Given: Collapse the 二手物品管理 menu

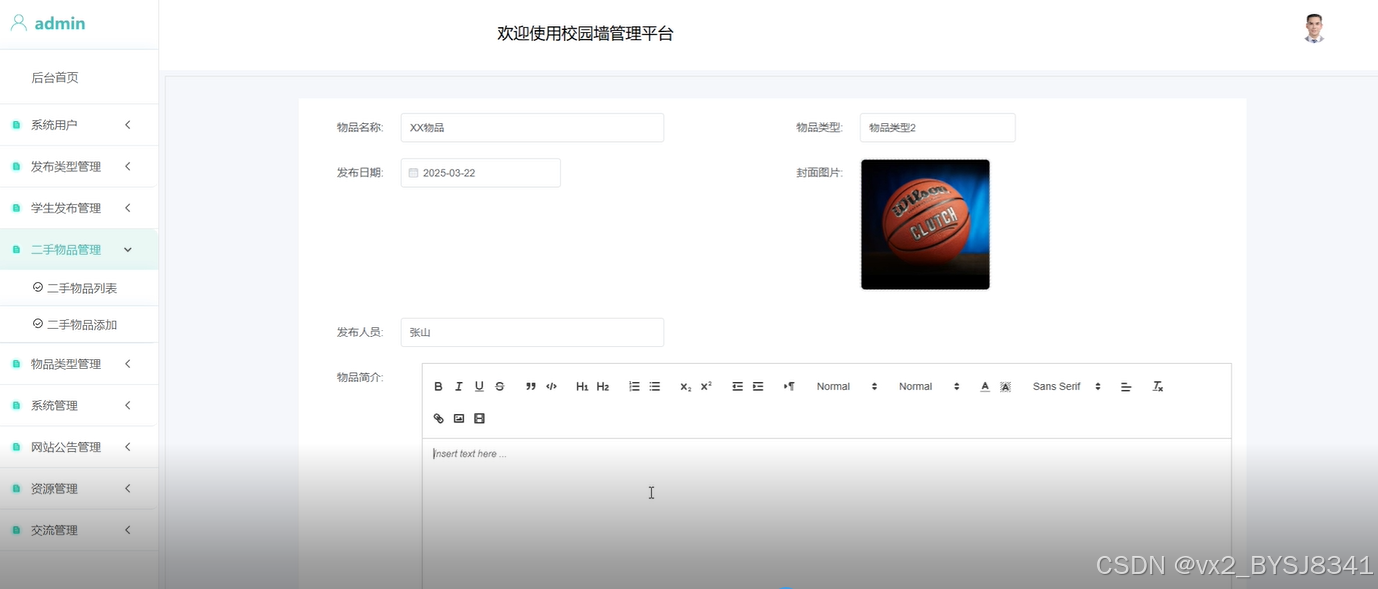Looking at the screenshot, I should coord(79,249).
